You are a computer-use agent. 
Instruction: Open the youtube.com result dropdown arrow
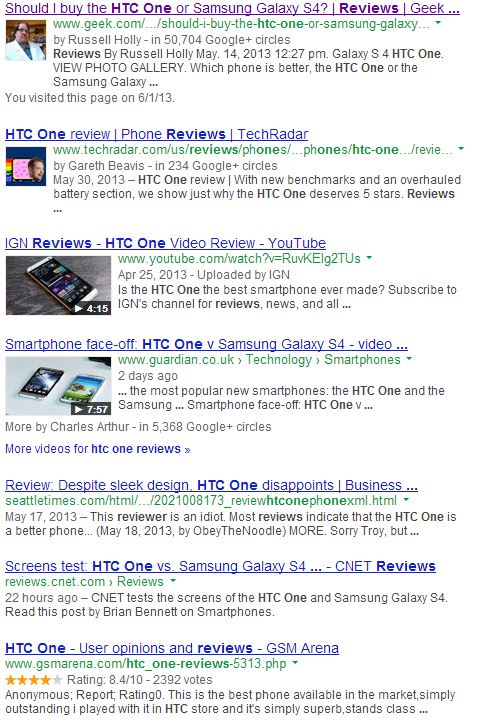click(x=369, y=258)
